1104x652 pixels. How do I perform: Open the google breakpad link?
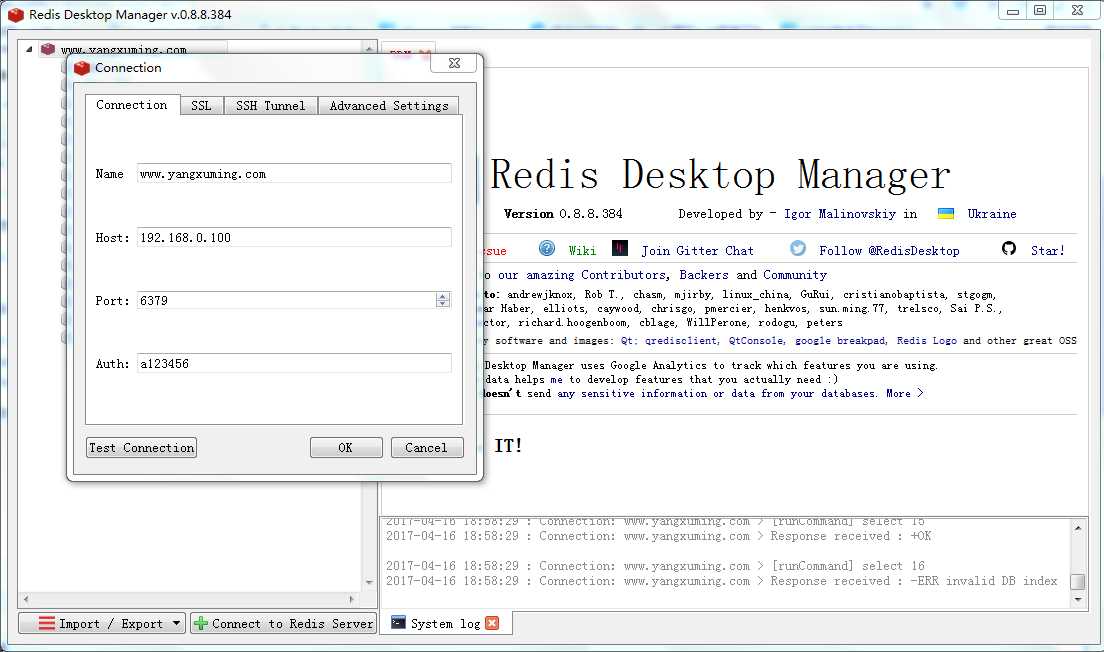[x=840, y=341]
